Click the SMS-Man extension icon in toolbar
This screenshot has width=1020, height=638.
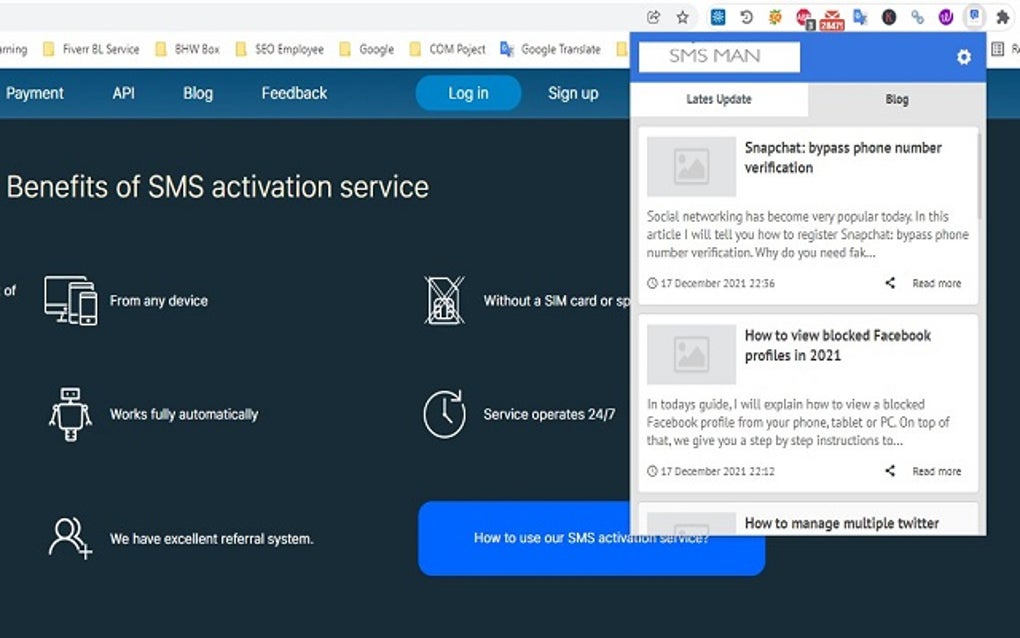tap(972, 16)
